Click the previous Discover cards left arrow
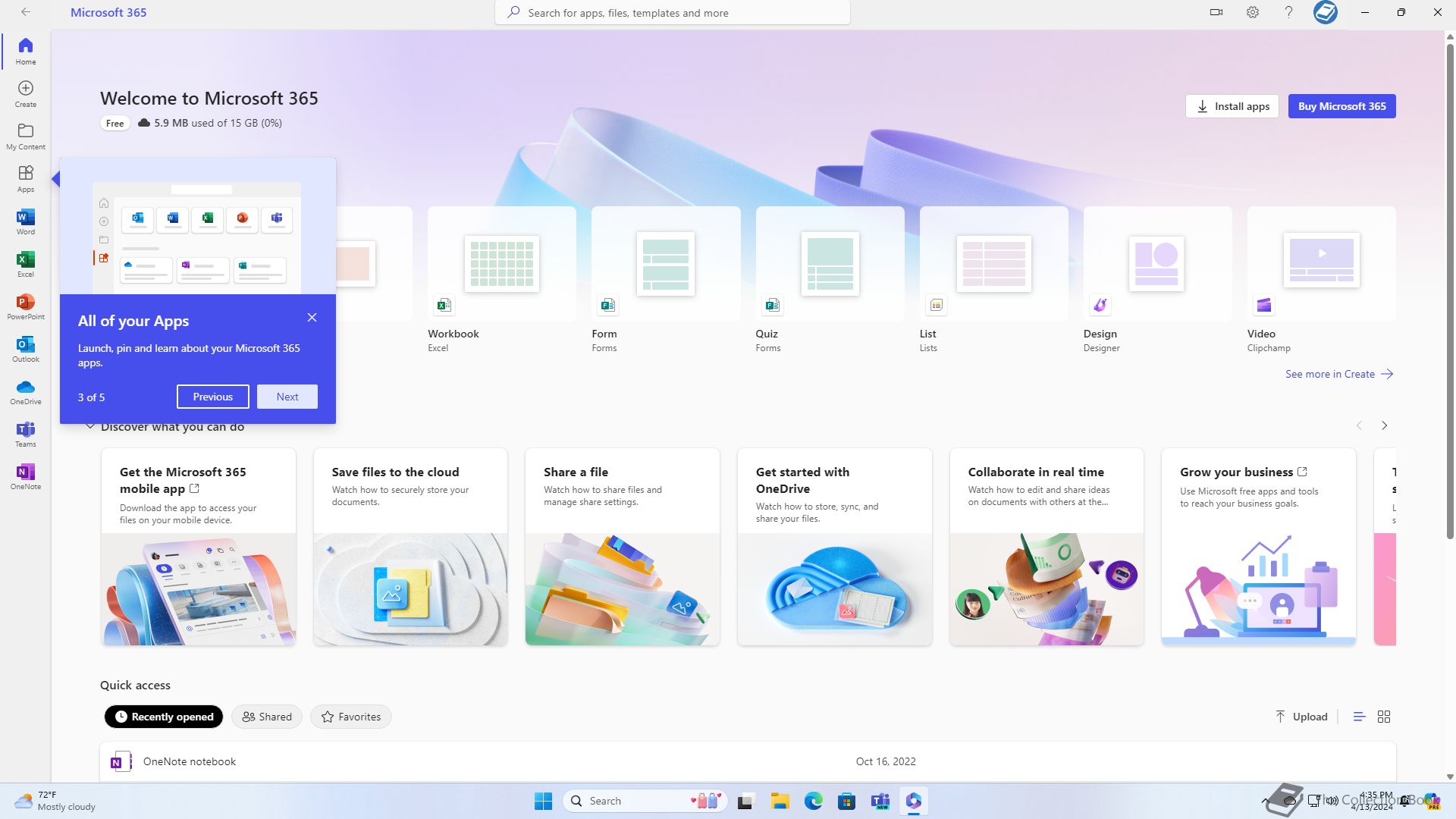1456x819 pixels. coord(1359,425)
